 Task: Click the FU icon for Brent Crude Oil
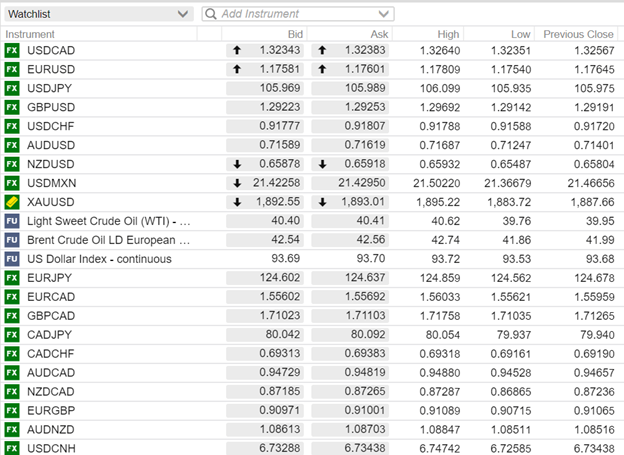point(12,239)
